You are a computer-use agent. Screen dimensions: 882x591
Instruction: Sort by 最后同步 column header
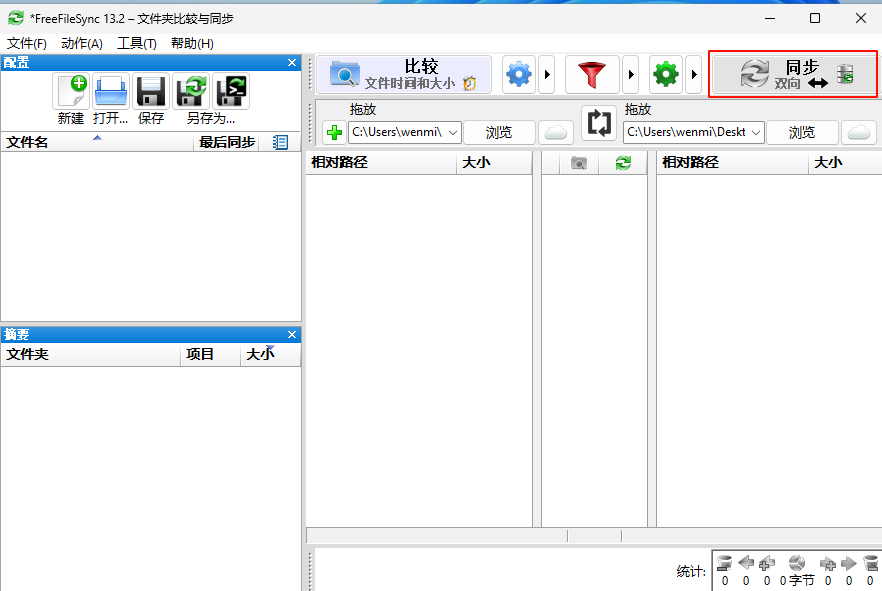pos(226,142)
